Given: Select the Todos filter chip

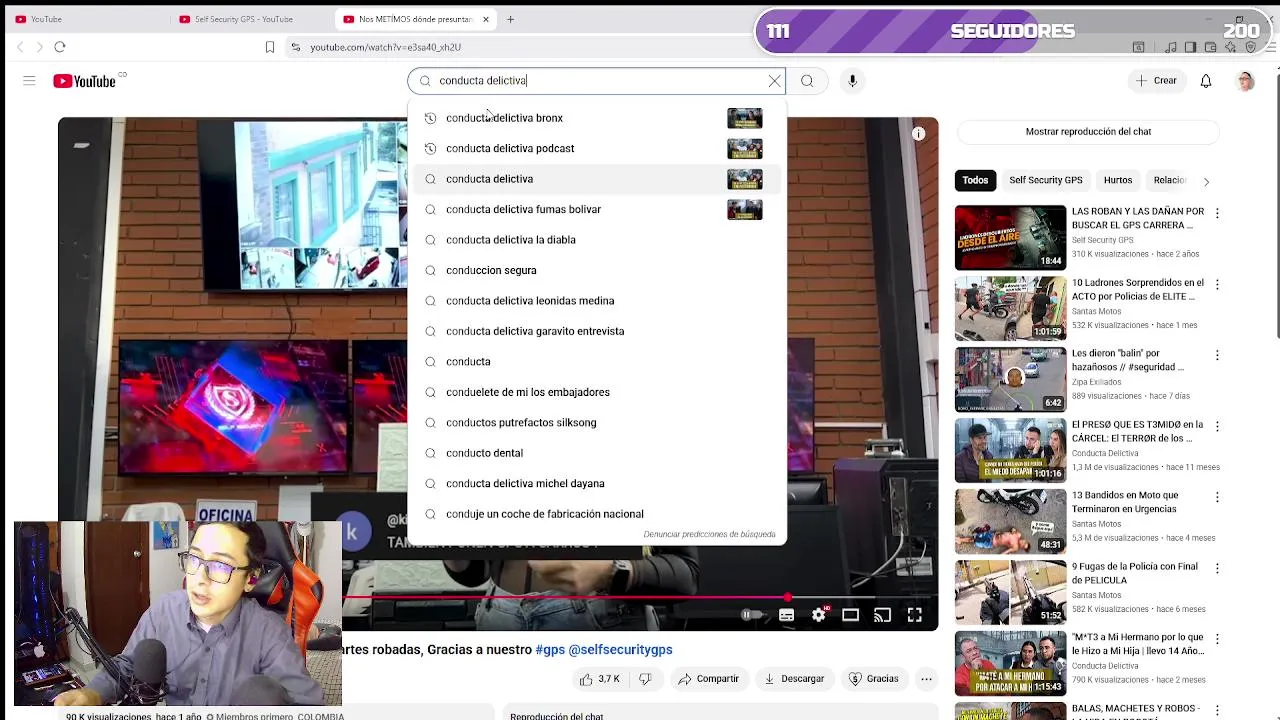Looking at the screenshot, I should 975,180.
